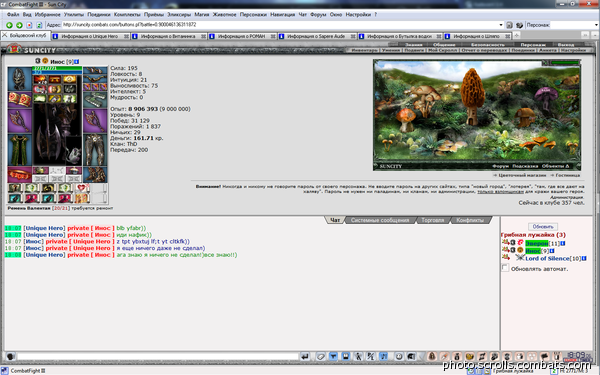Click the Зверон name in player list

pos(536,243)
